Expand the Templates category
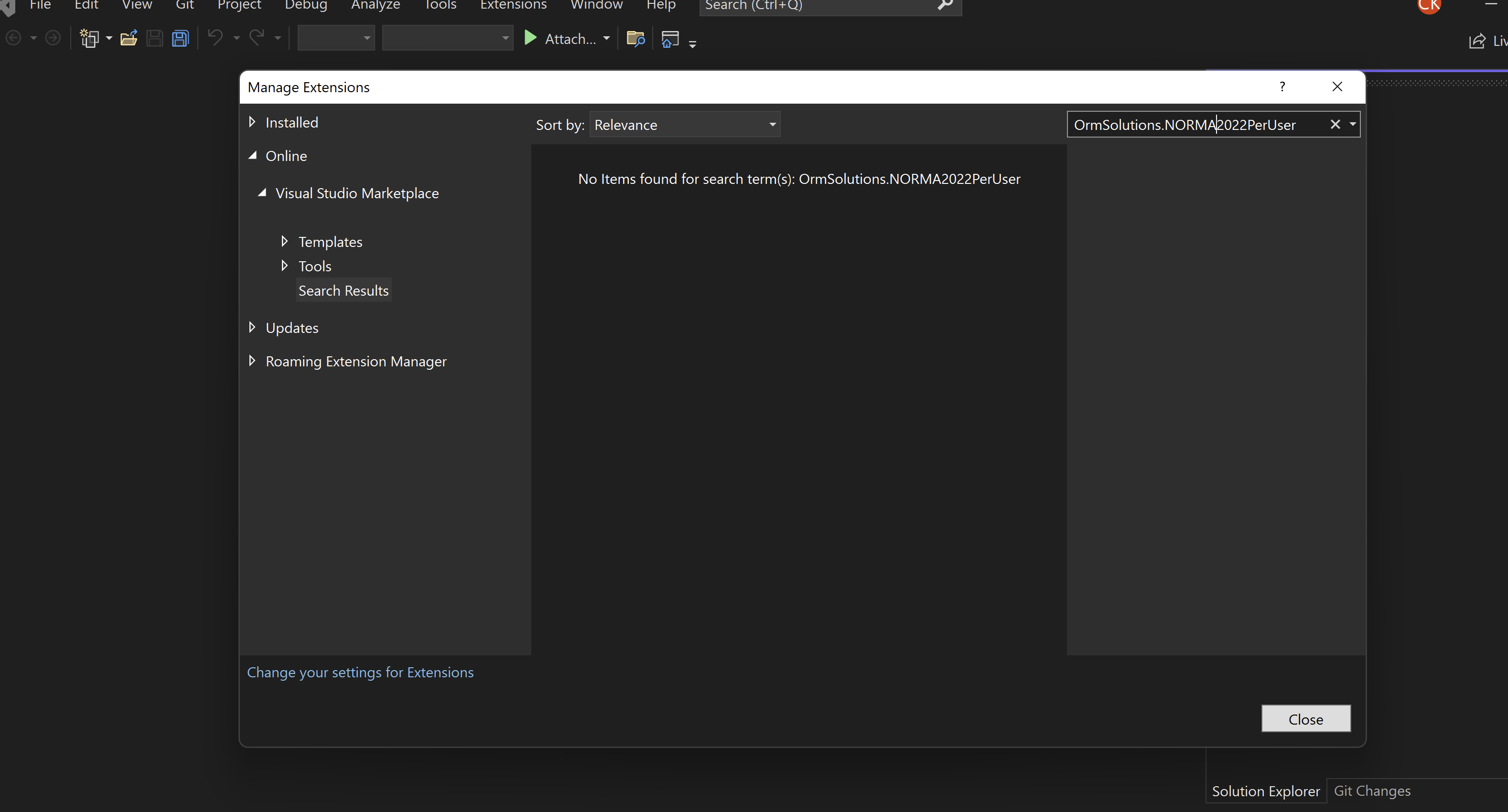 point(284,241)
